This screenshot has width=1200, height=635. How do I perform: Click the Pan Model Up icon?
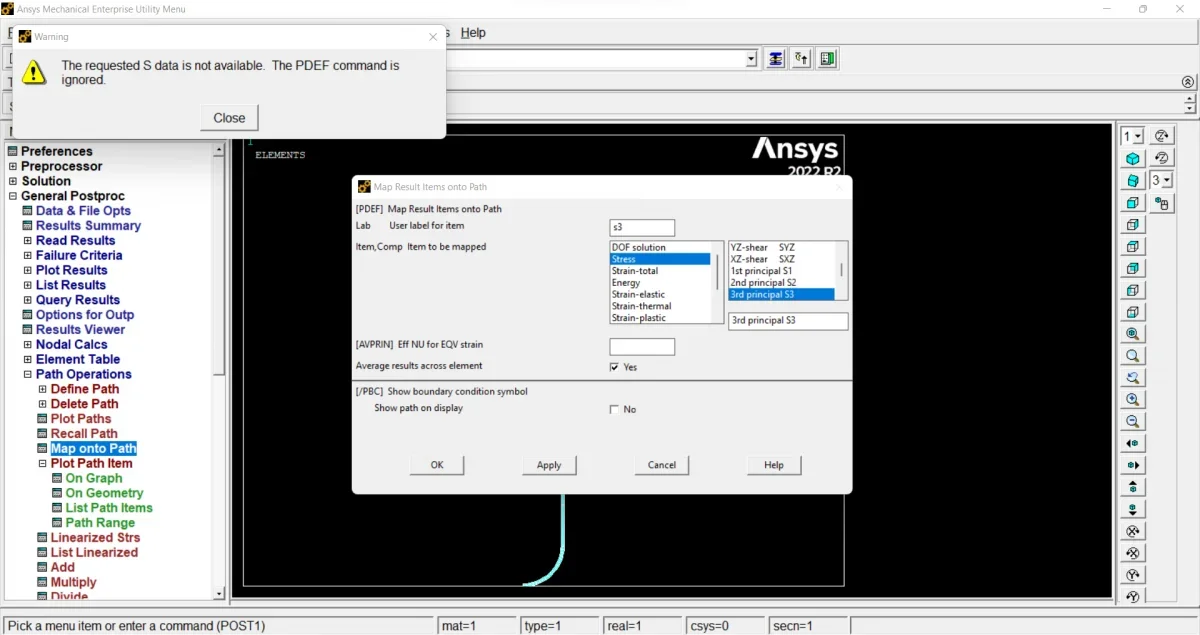click(1132, 487)
